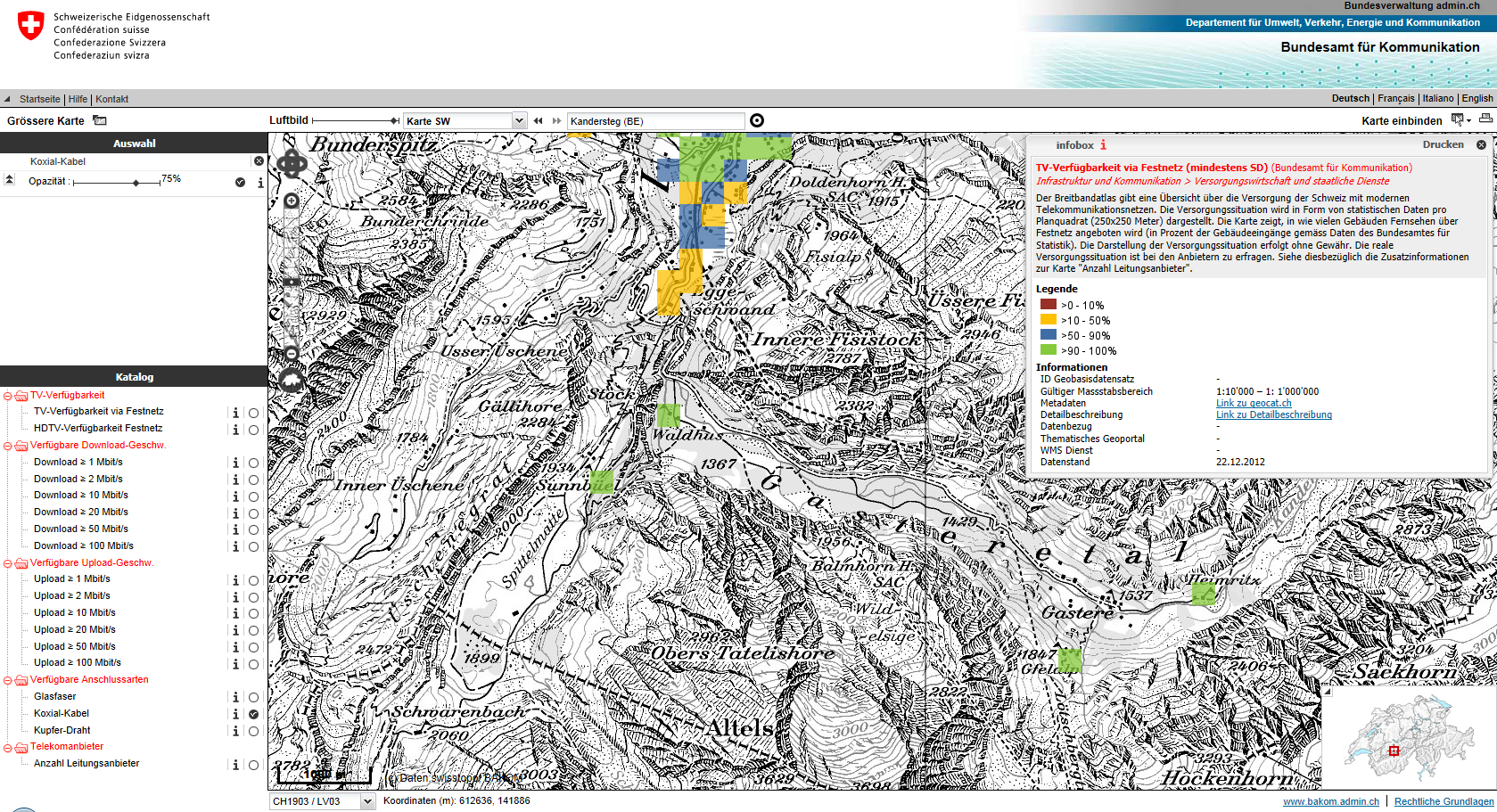1497x812 pixels.
Task: Zoom out with the minus map button
Action: point(292,354)
